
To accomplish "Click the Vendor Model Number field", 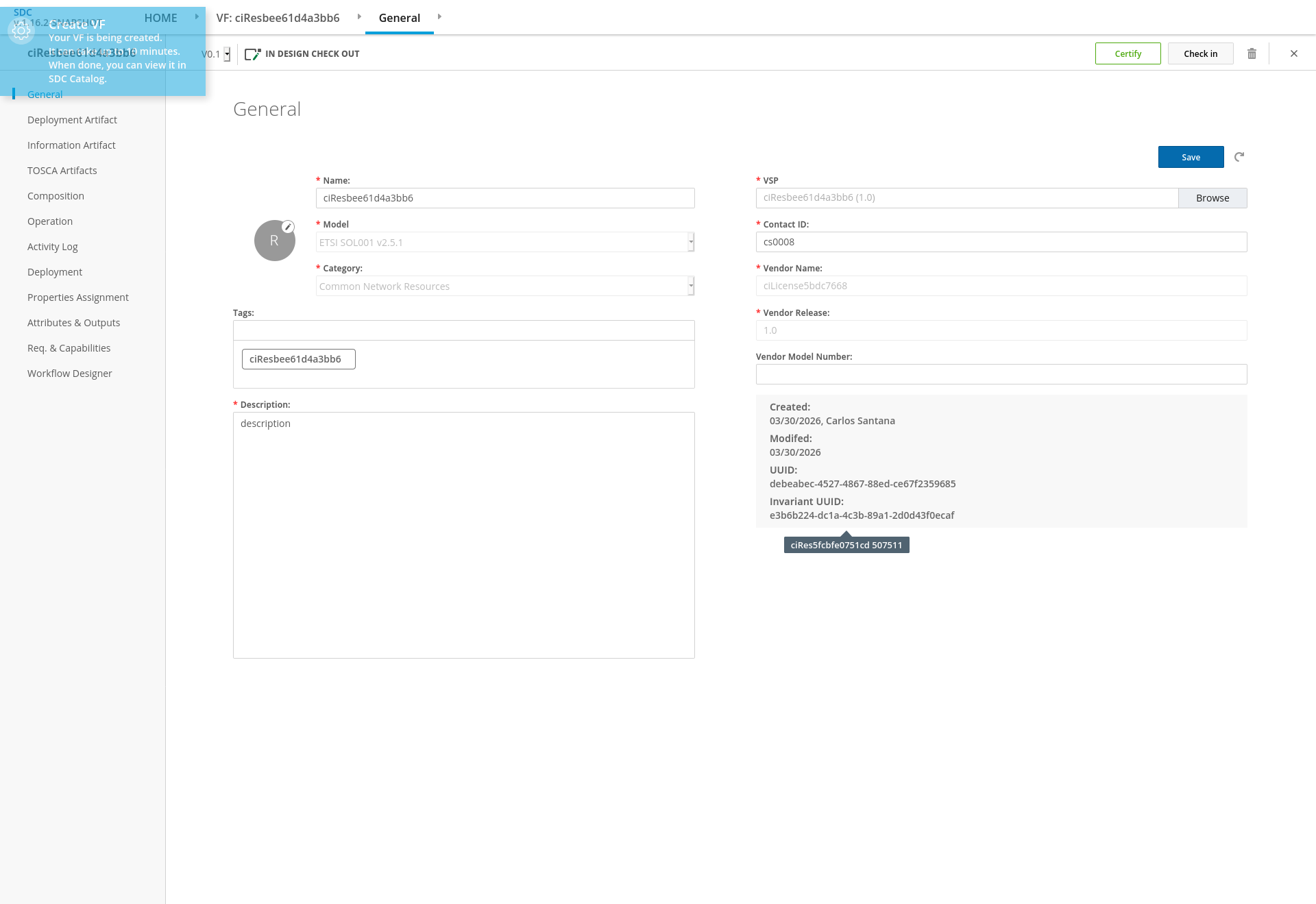I will (x=1001, y=374).
